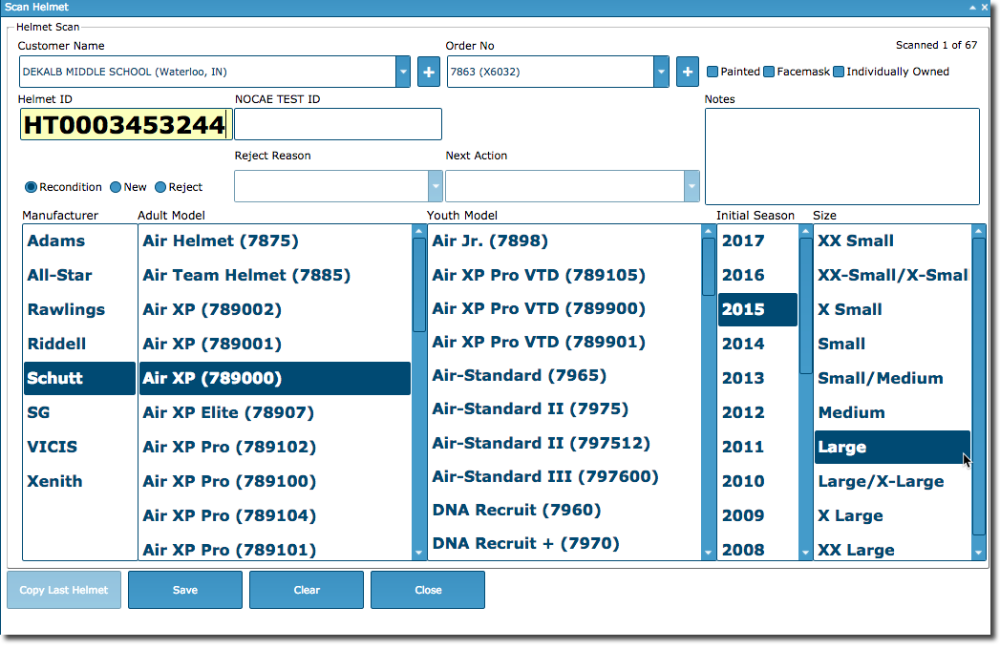Screen dimensions: 1000x649
Task: Expand the Next Action dropdown
Action: (x=692, y=186)
